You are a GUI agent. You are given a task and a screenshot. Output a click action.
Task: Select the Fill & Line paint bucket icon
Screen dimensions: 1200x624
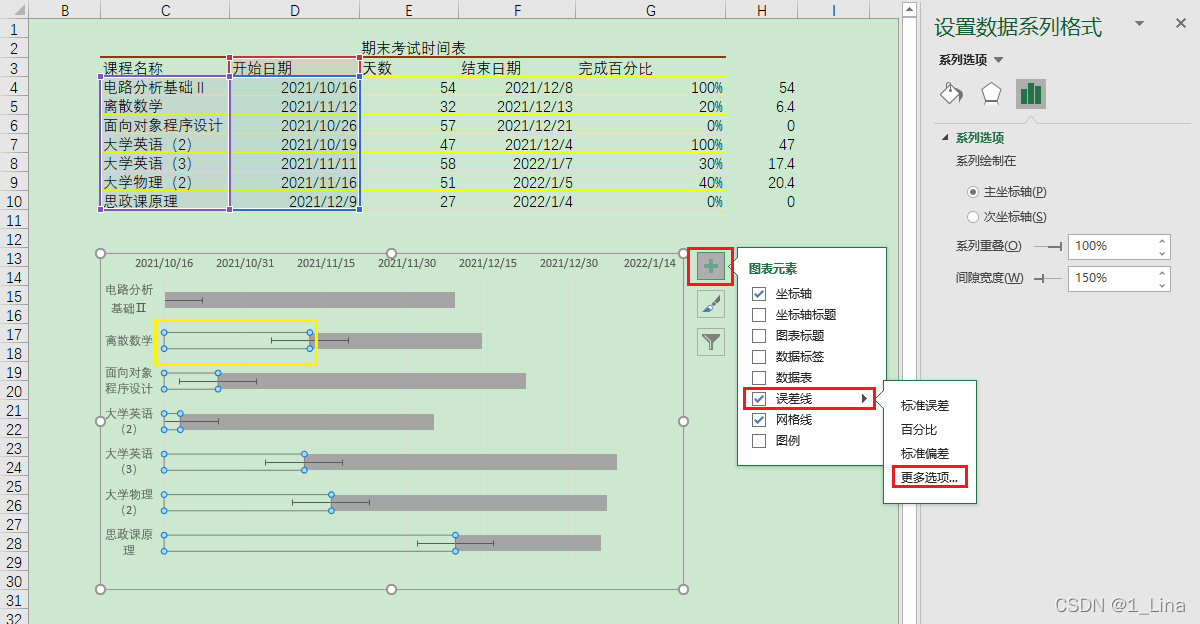click(x=951, y=94)
